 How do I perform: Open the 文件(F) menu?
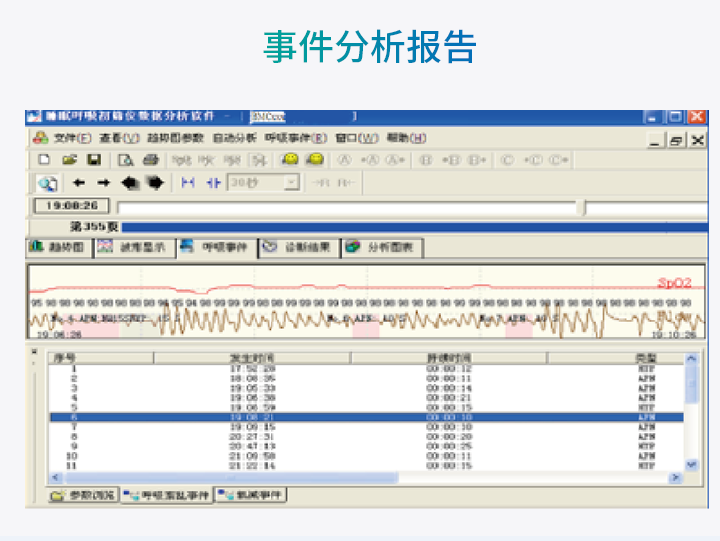pyautogui.click(x=73, y=138)
